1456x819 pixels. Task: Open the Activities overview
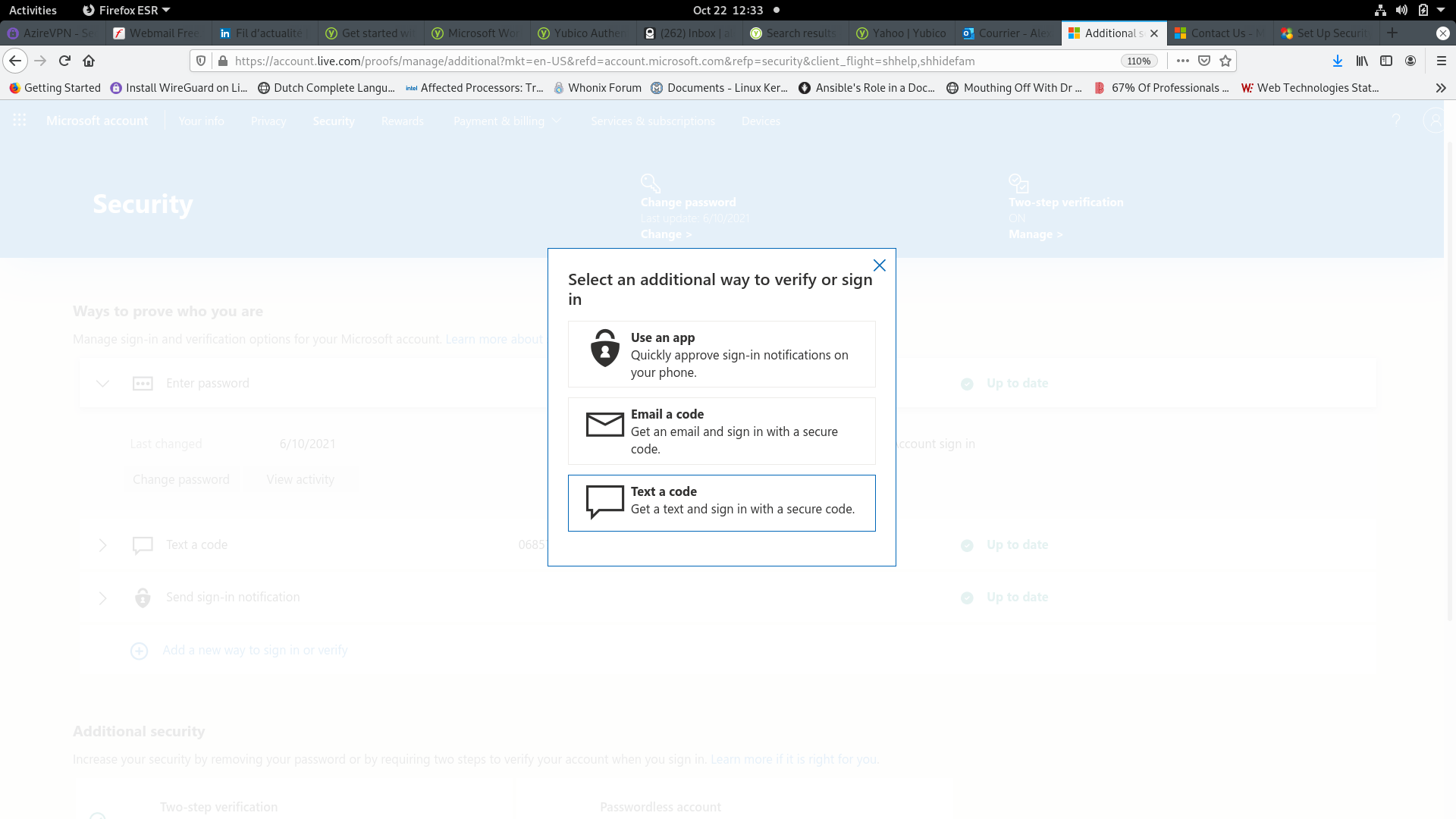pyautogui.click(x=33, y=10)
